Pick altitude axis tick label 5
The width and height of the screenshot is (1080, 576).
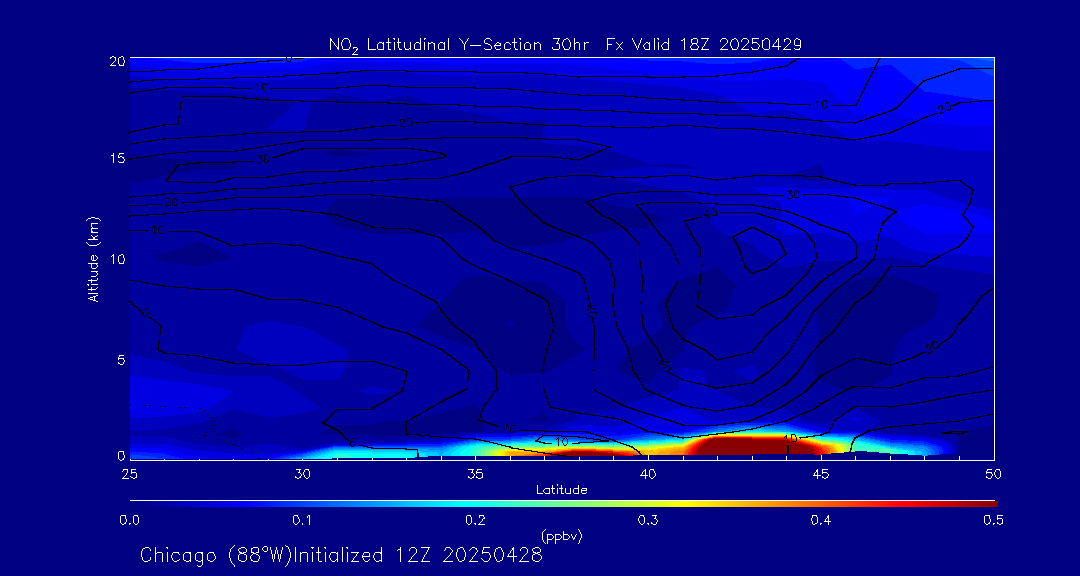[x=121, y=359]
